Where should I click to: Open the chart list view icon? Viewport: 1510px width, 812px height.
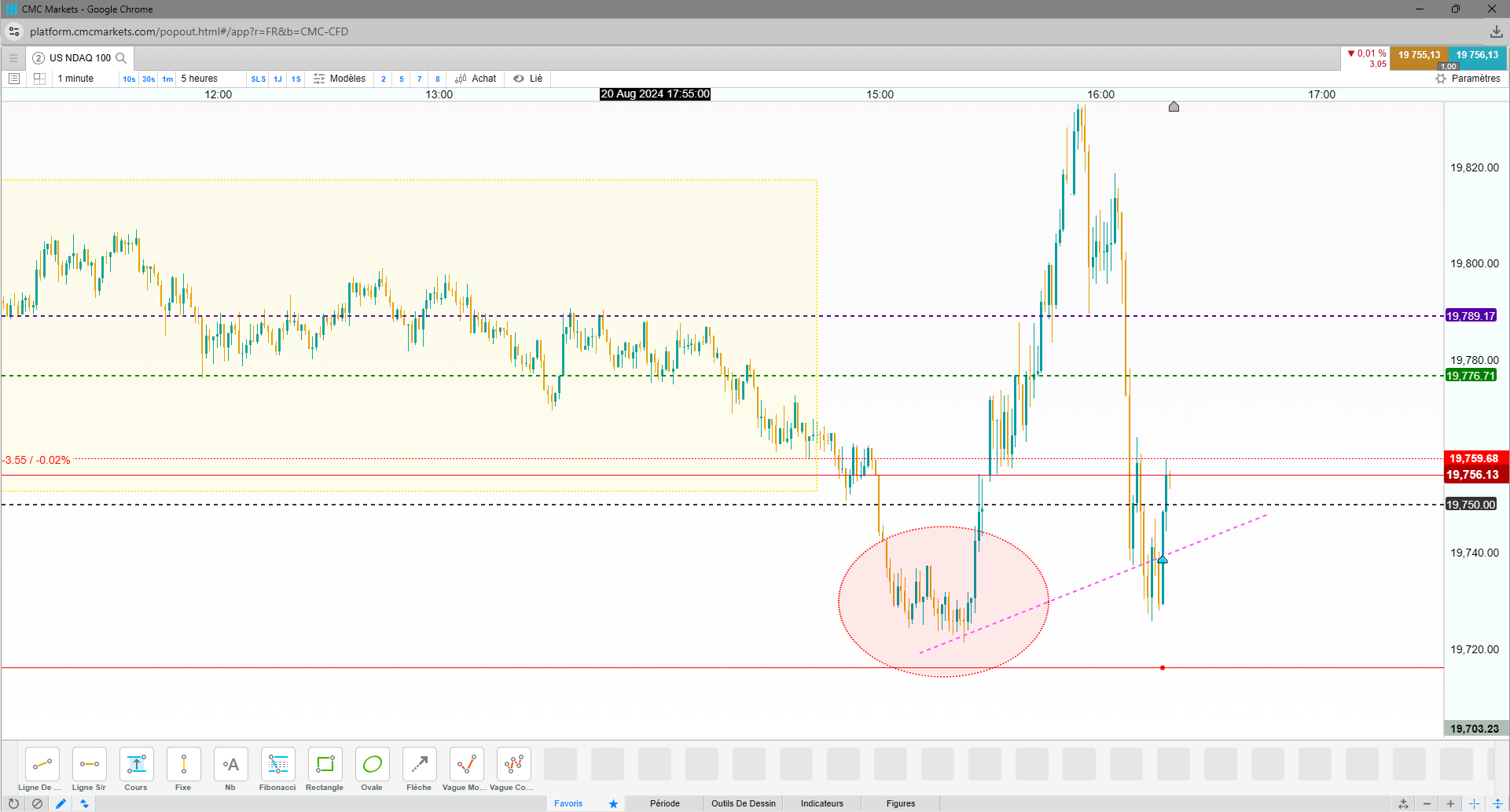(14, 79)
